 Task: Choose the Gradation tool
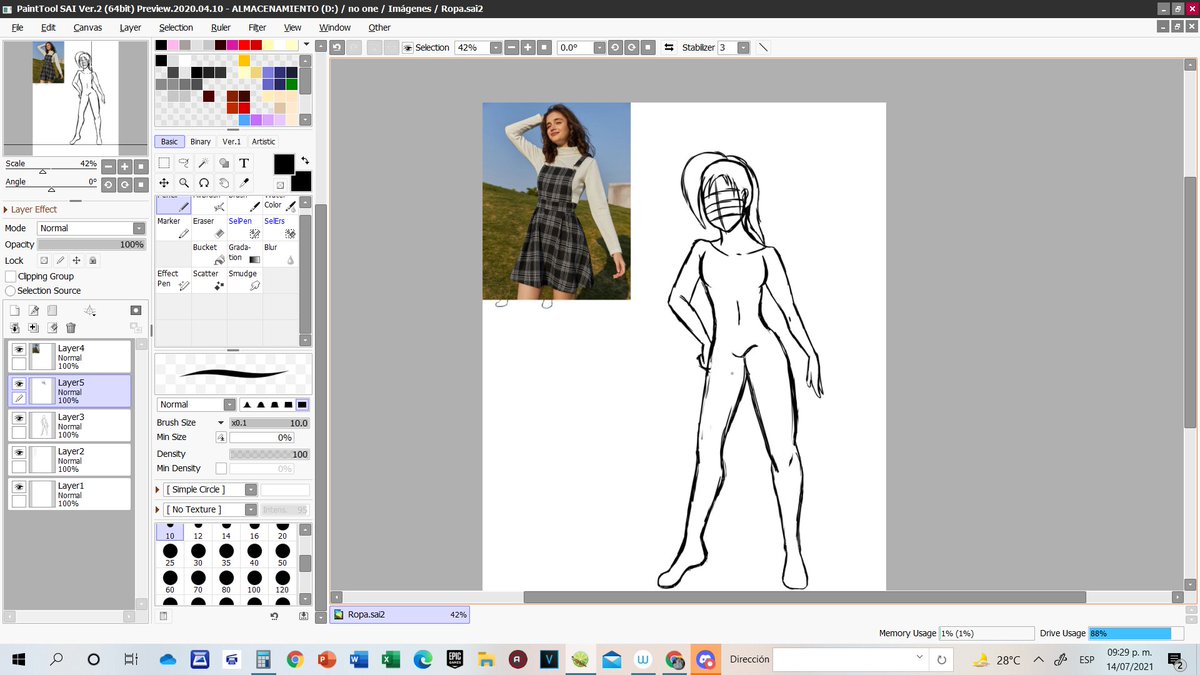click(x=245, y=254)
